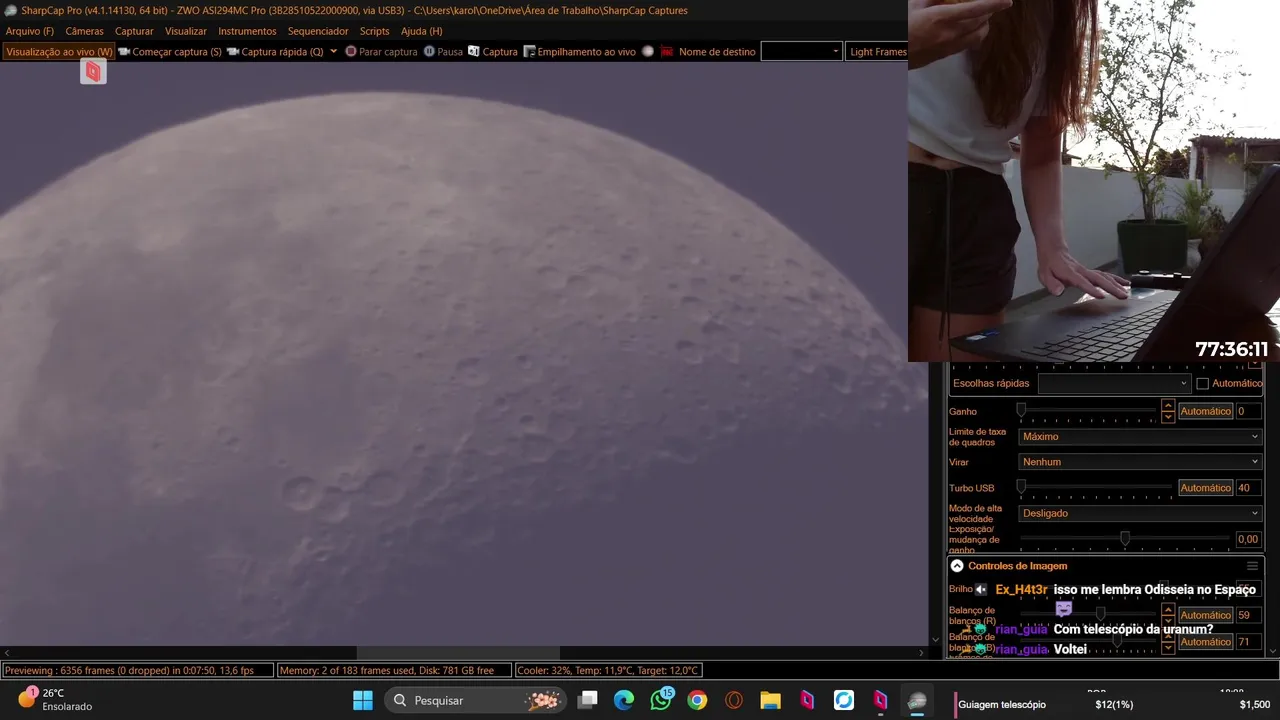Screen dimensions: 1280x720
Task: Open Modo de alta velocidade dropdown
Action: (x=1140, y=513)
